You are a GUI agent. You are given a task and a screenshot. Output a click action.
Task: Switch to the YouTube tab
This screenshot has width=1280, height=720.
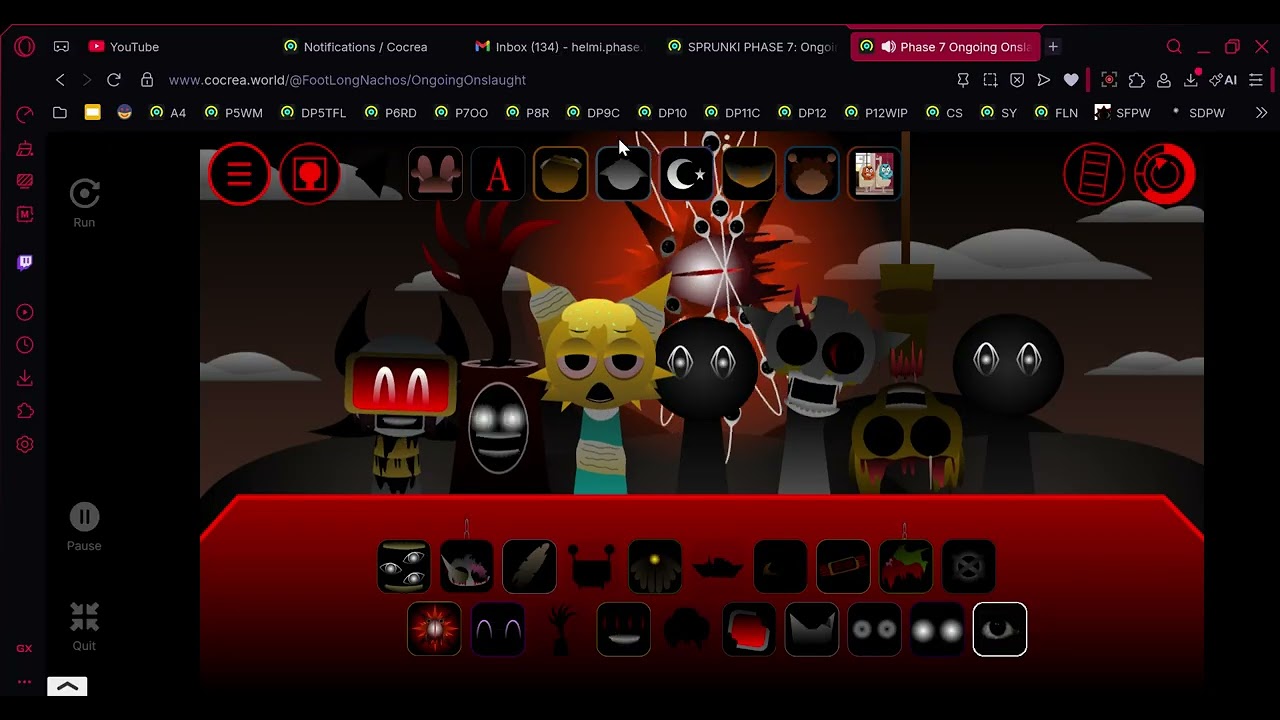point(124,47)
